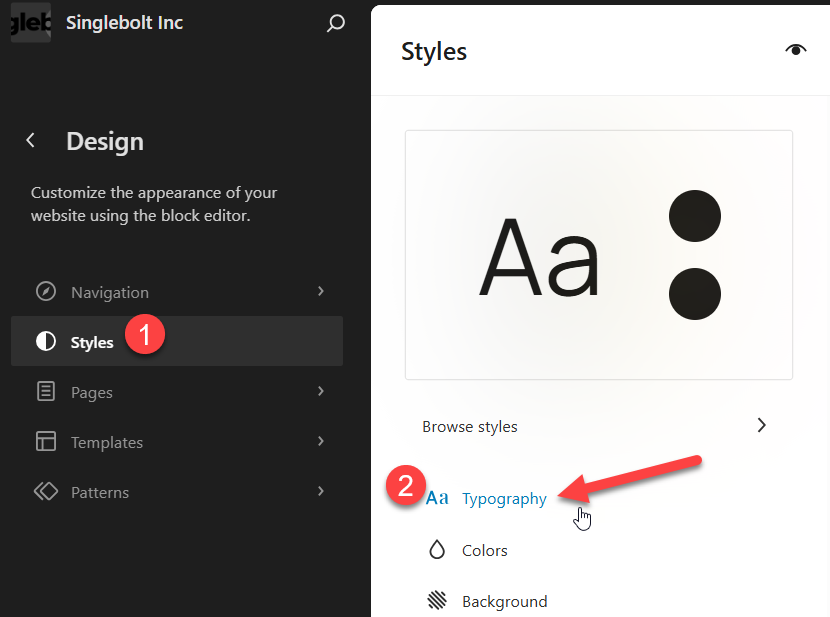Toggle the style book eye icon
830x617 pixels.
[796, 50]
